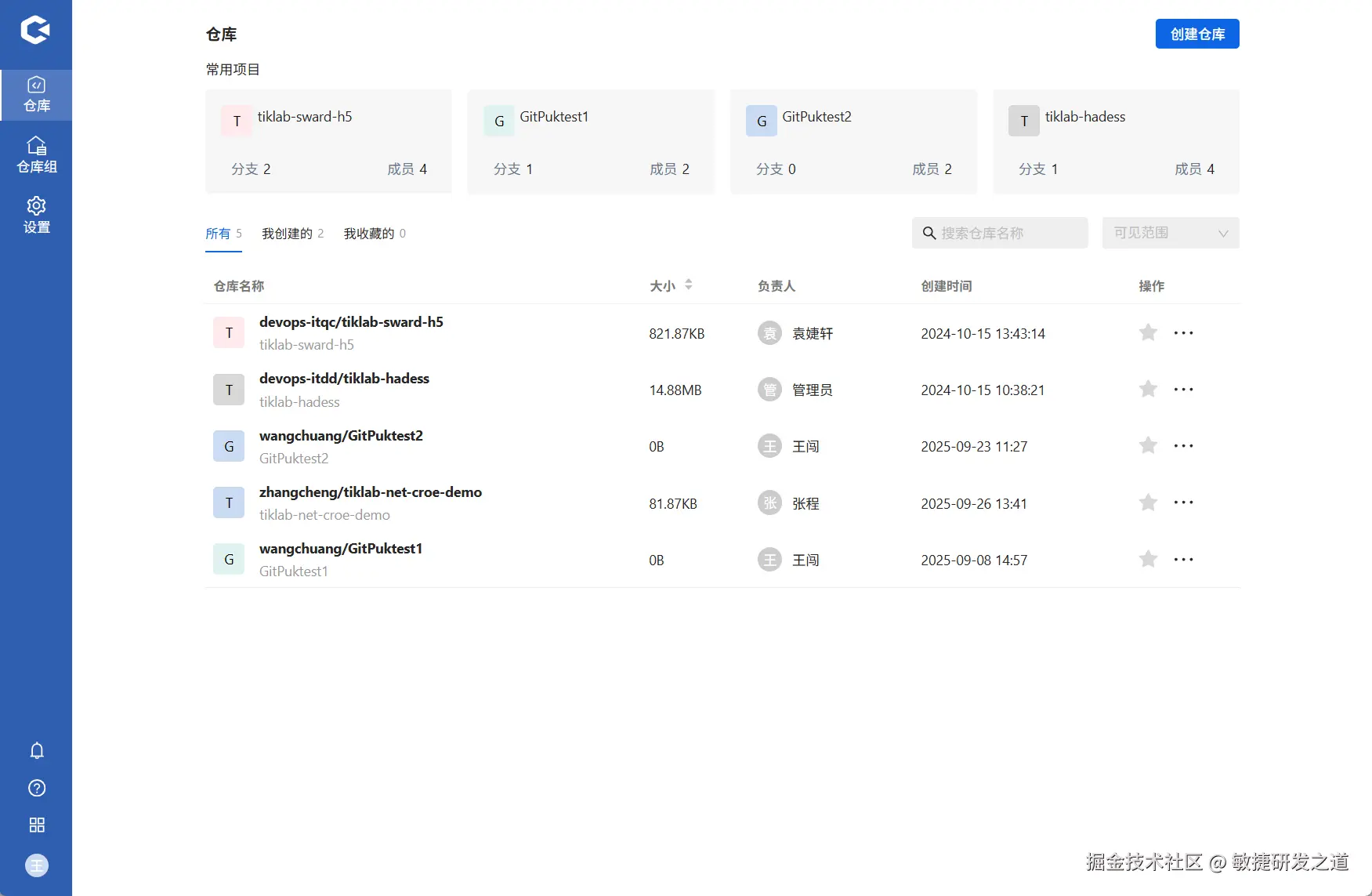Open 设置 from the sidebar
The image size is (1372, 896).
click(36, 214)
